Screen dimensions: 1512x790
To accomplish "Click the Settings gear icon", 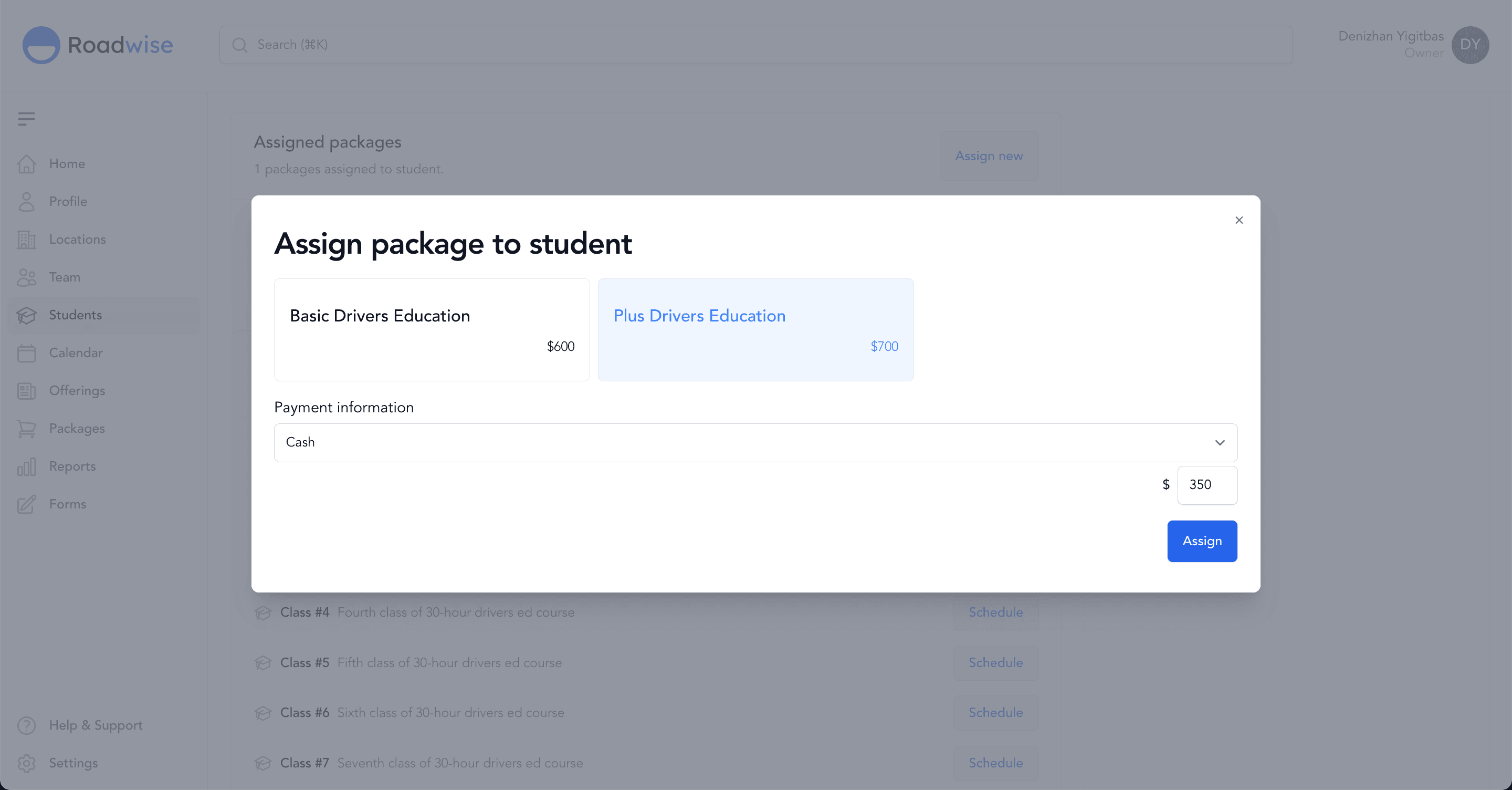I will pyautogui.click(x=26, y=763).
